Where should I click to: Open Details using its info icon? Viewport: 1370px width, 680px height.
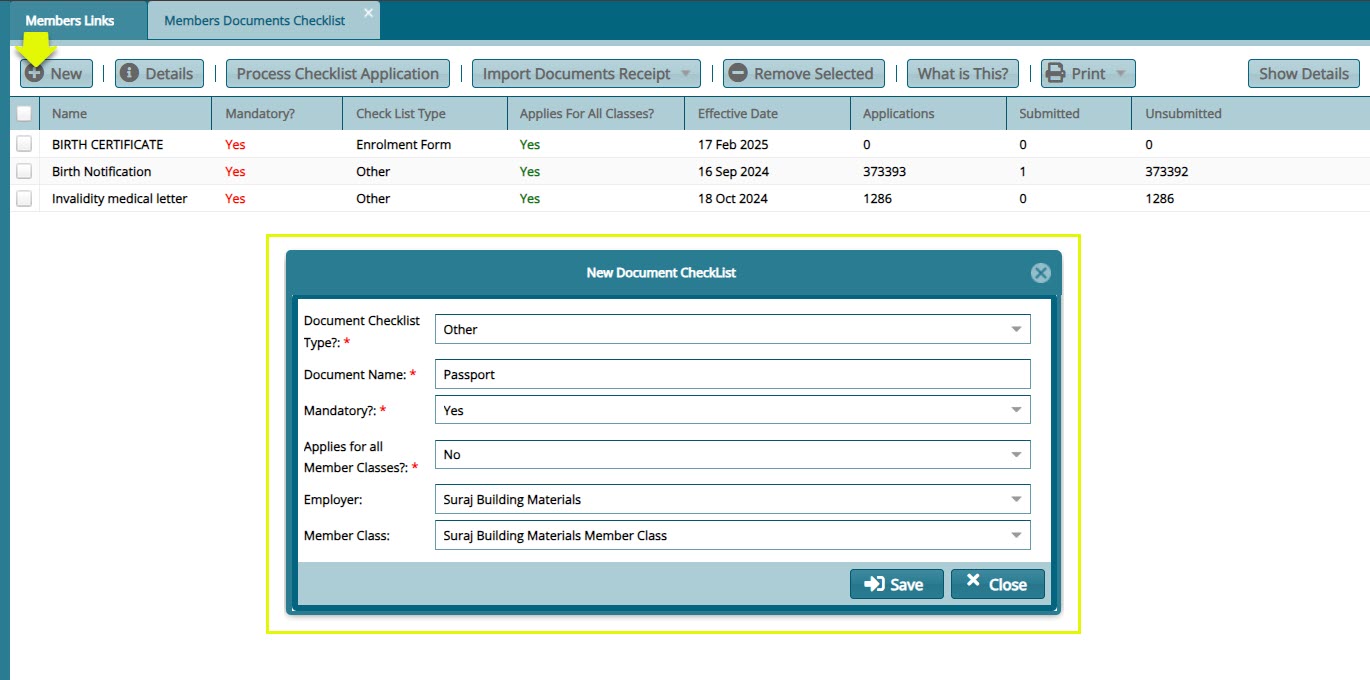coord(127,73)
